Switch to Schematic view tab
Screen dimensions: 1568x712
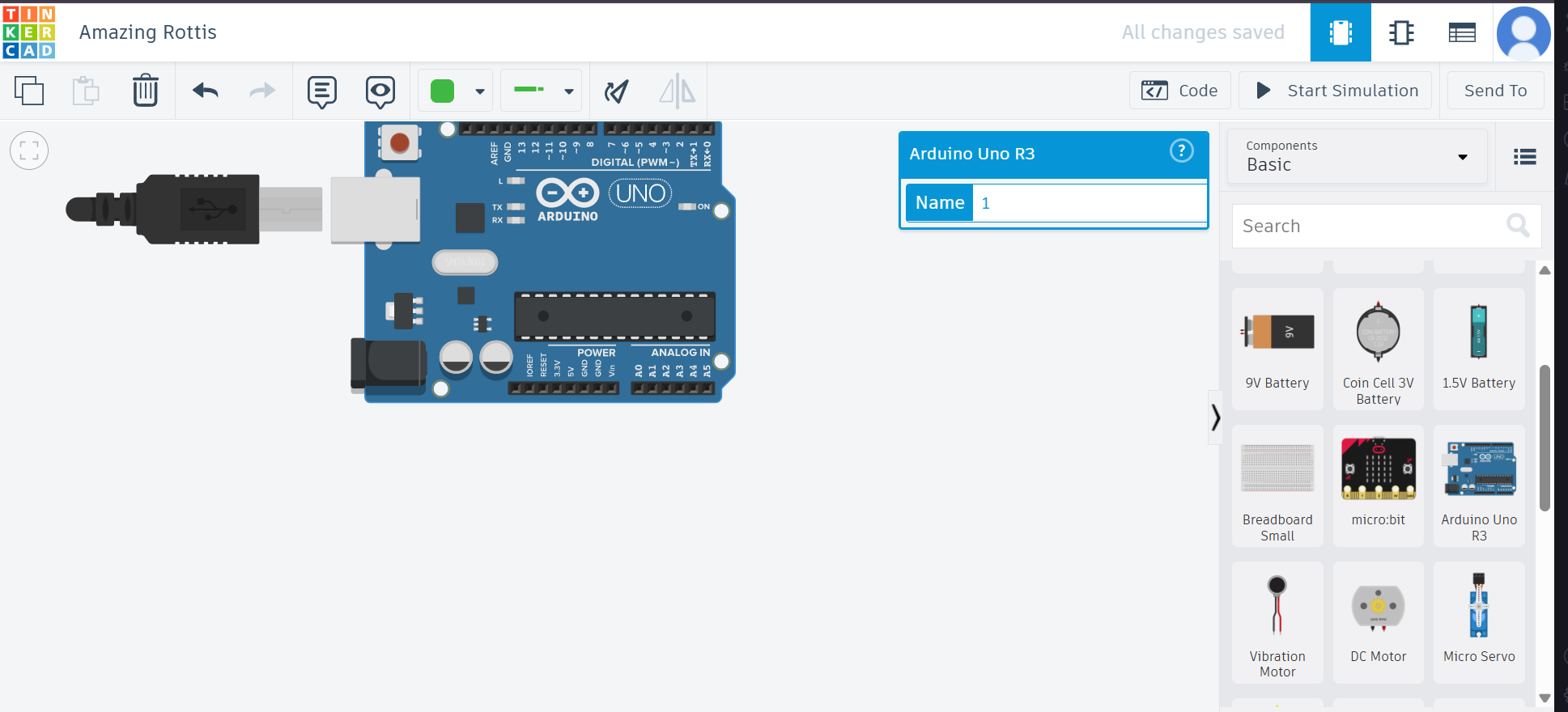coord(1401,32)
